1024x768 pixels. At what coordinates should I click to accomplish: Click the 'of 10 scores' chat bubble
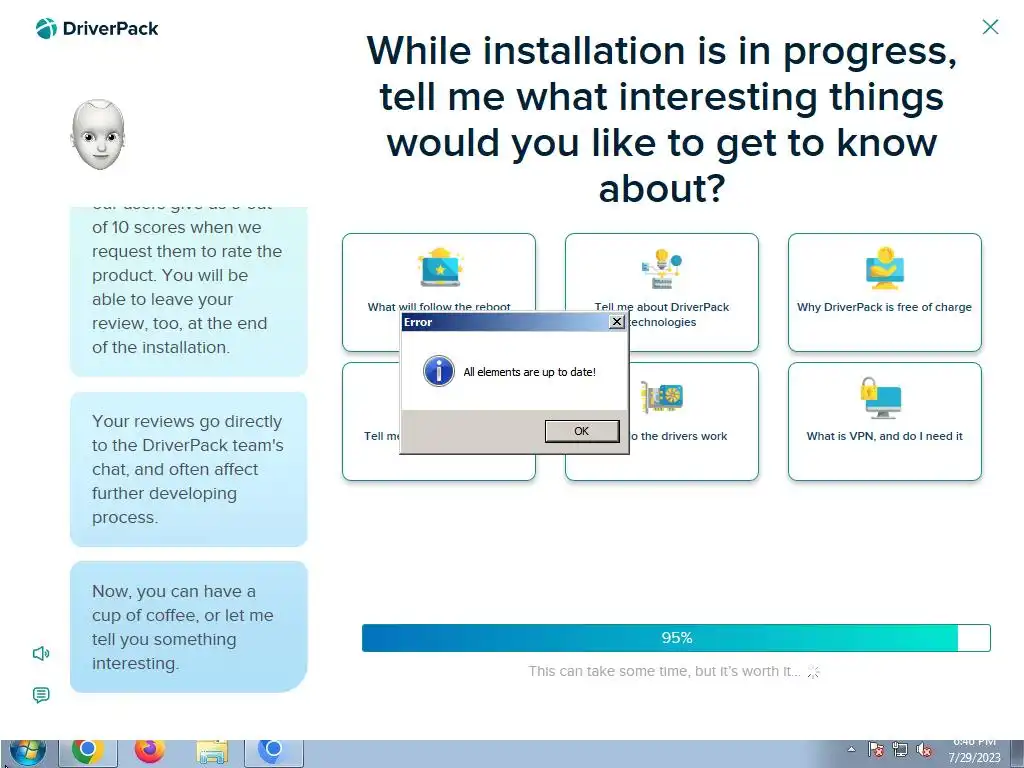[x=189, y=291]
